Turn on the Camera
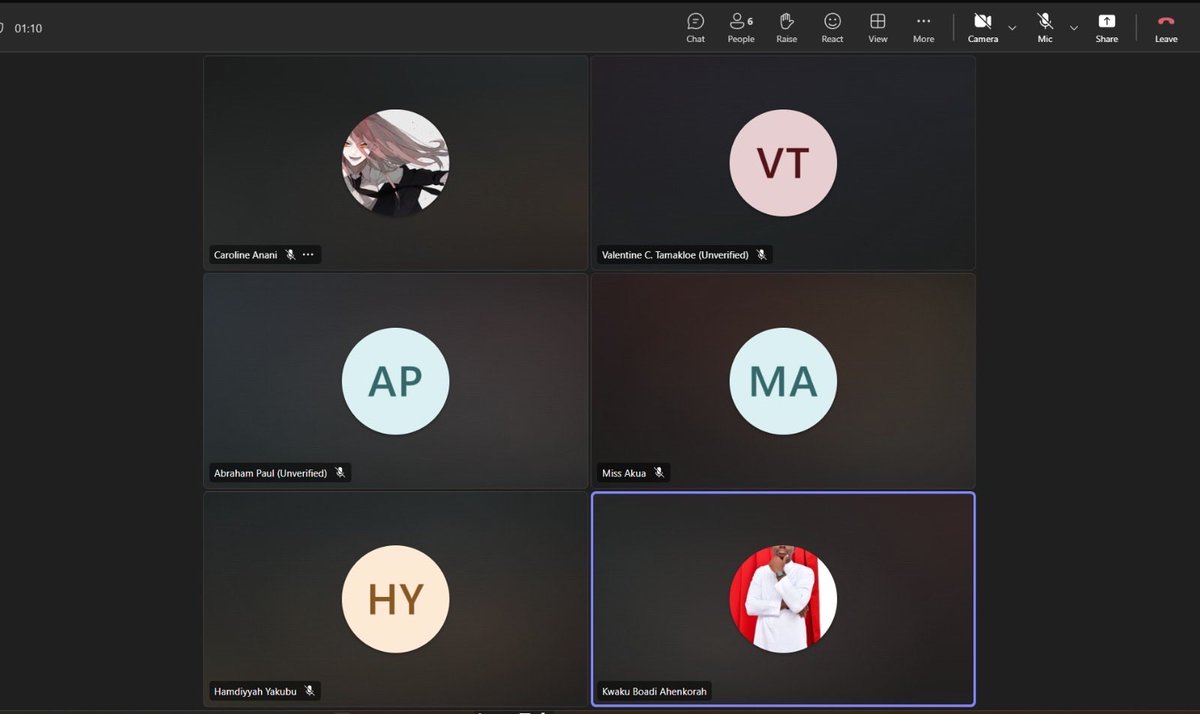This screenshot has width=1200, height=714. pos(983,28)
